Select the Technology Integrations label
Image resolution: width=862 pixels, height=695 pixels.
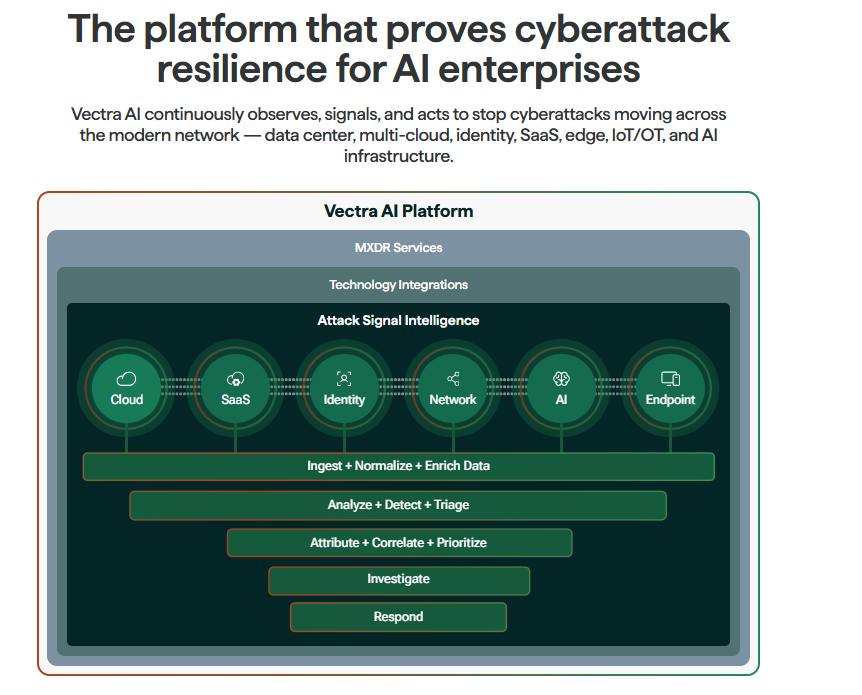coord(399,285)
